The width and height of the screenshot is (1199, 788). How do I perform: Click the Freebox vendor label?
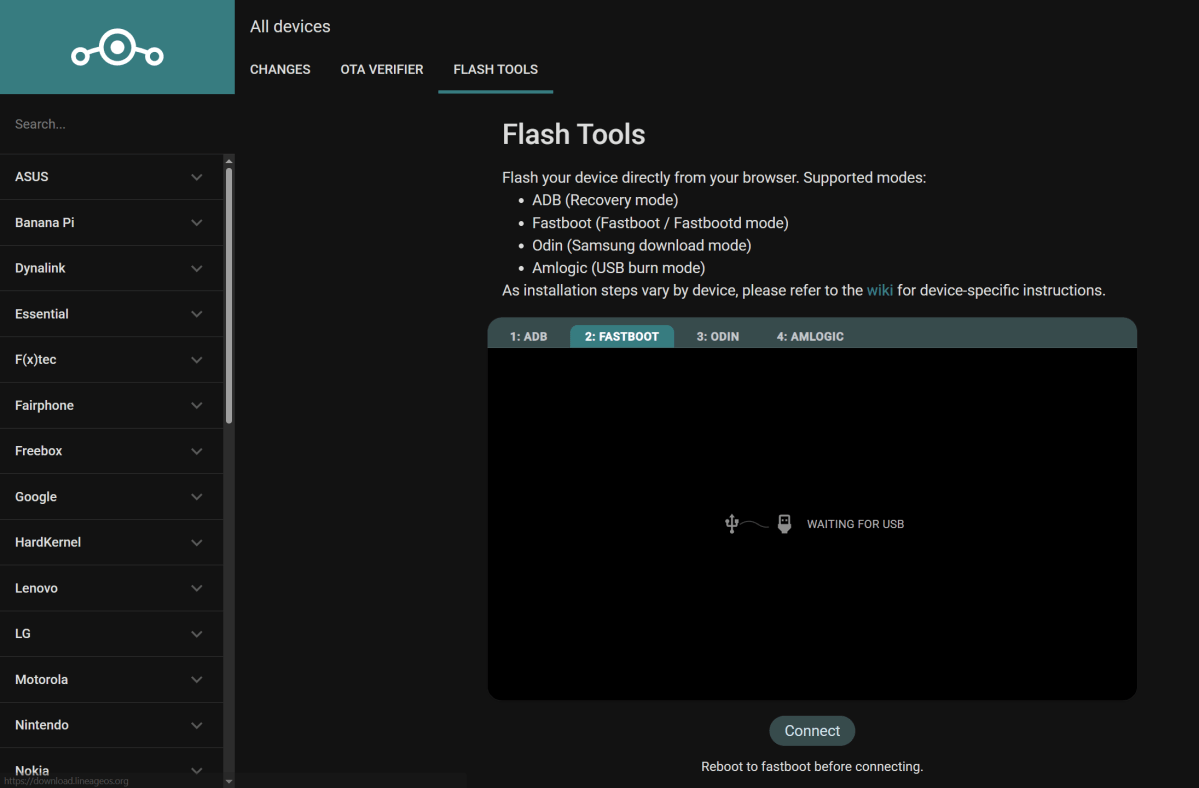(x=38, y=451)
